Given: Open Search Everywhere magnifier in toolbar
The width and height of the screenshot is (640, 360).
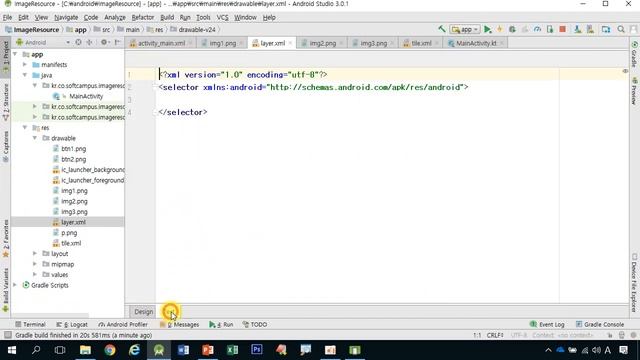Looking at the screenshot, I should coord(621,29).
